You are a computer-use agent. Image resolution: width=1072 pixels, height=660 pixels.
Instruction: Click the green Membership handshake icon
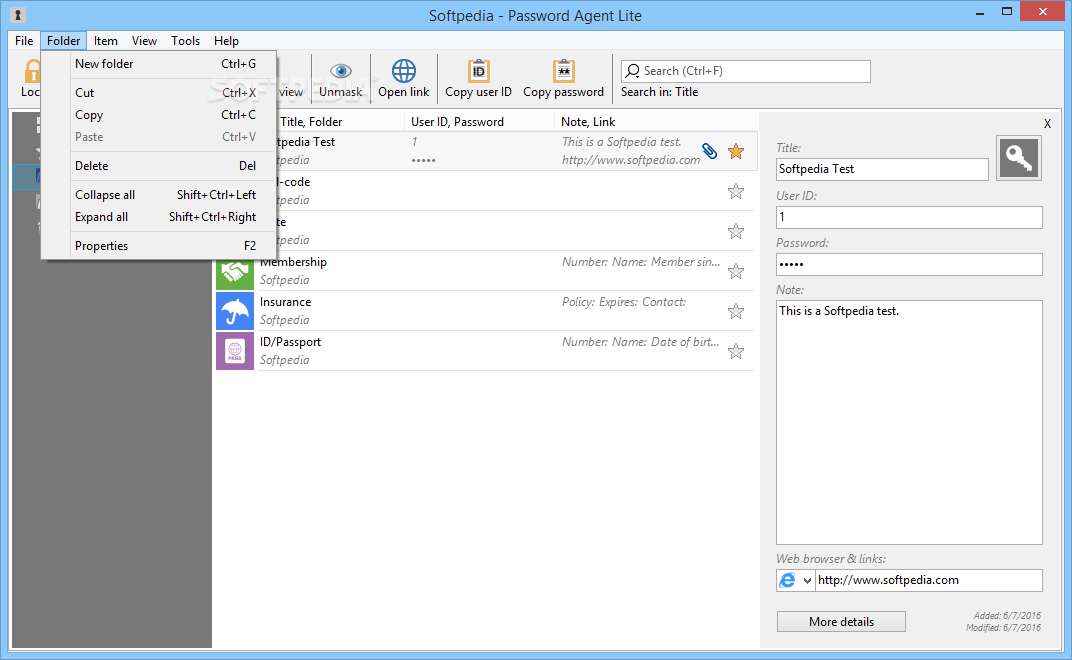[234, 272]
